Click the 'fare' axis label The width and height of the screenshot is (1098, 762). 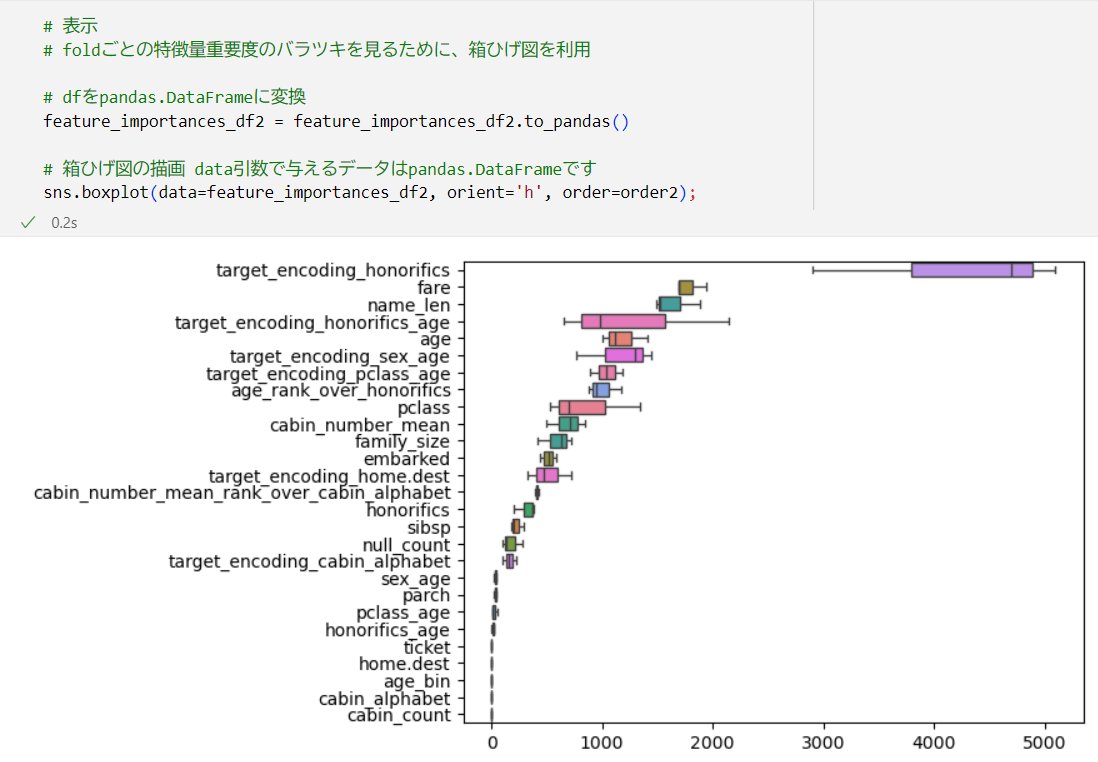pyautogui.click(x=433, y=288)
